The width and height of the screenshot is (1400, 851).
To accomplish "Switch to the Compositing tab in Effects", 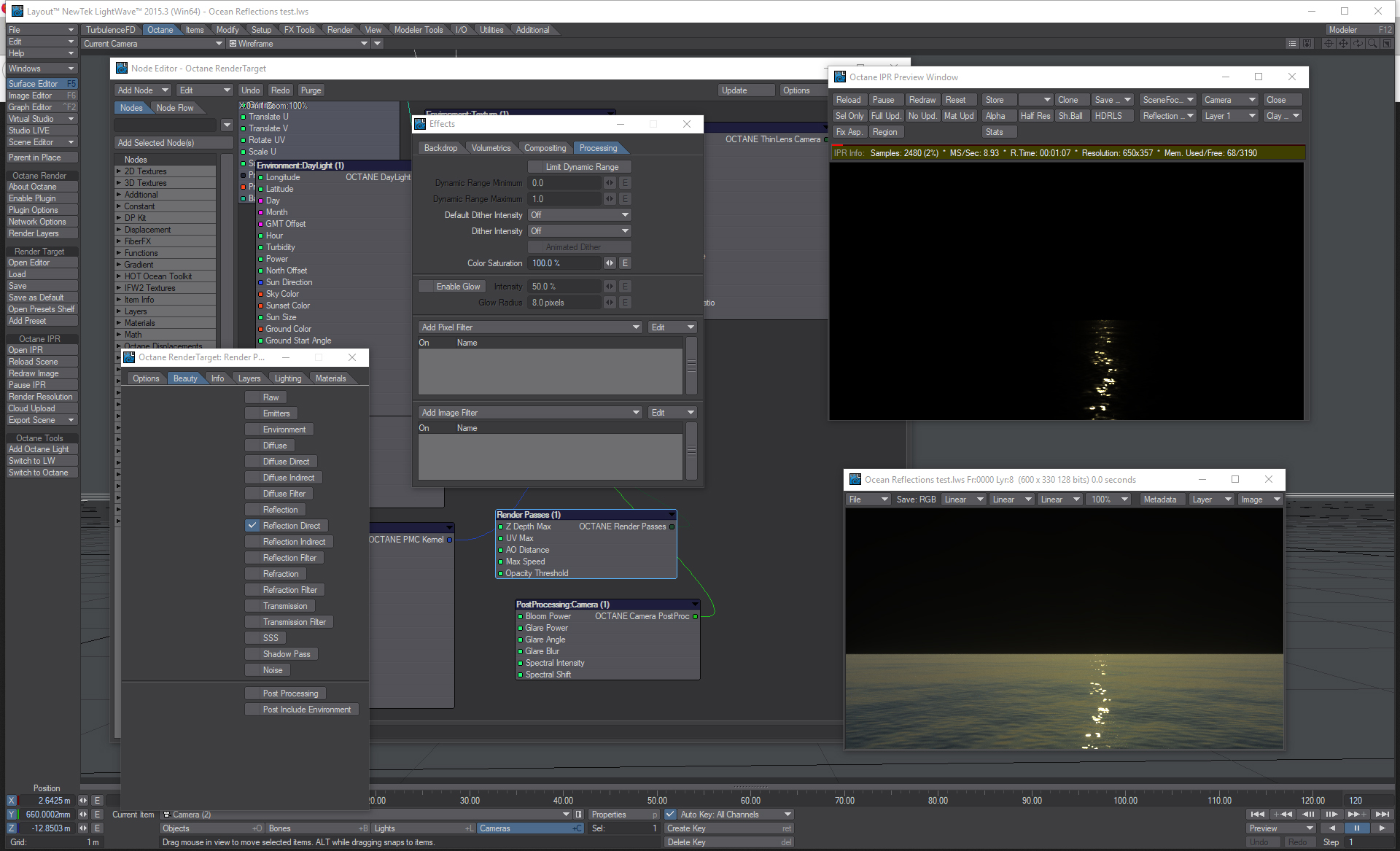I will point(545,148).
